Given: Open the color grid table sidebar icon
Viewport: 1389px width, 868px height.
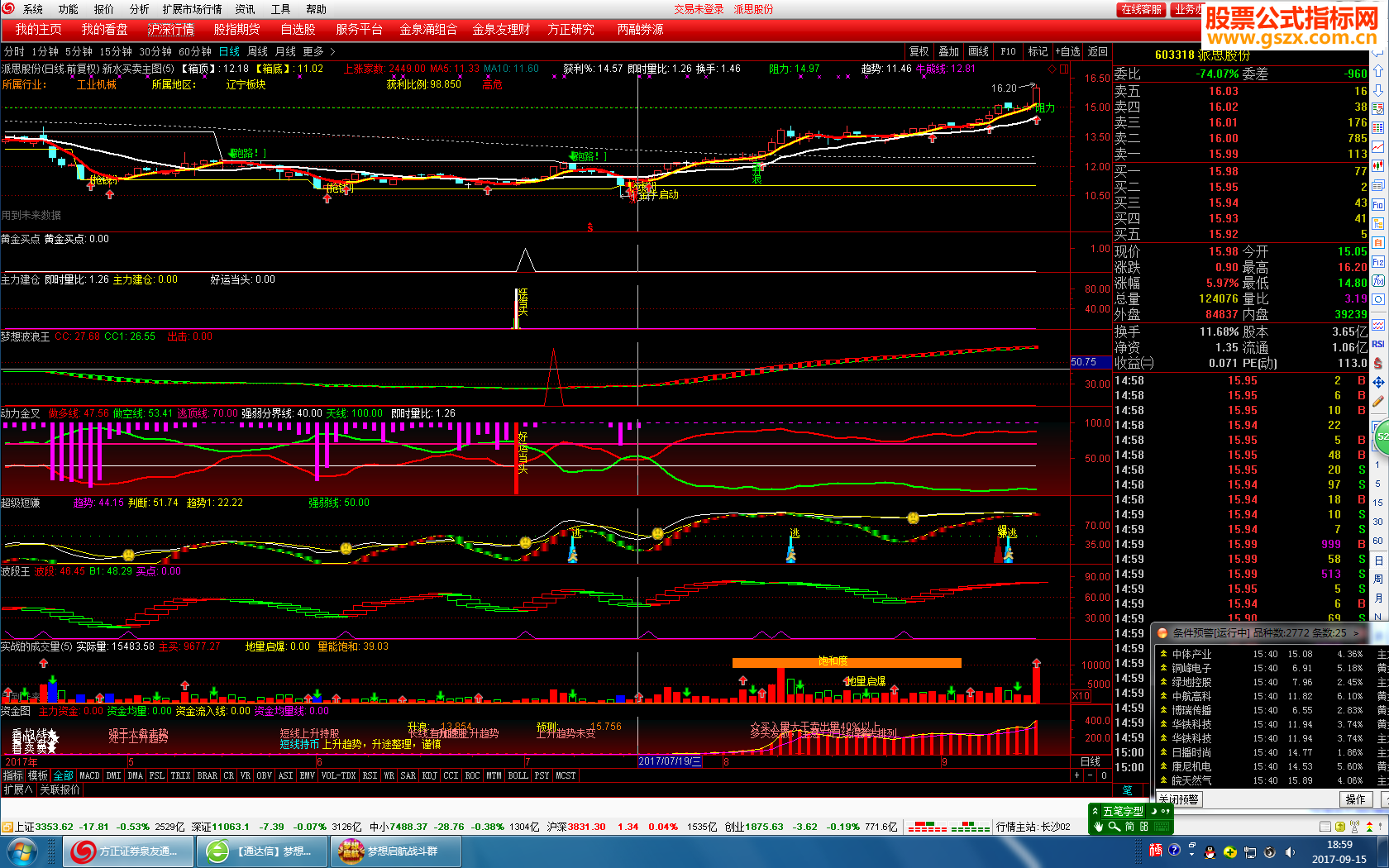Looking at the screenshot, I should click(x=1378, y=127).
